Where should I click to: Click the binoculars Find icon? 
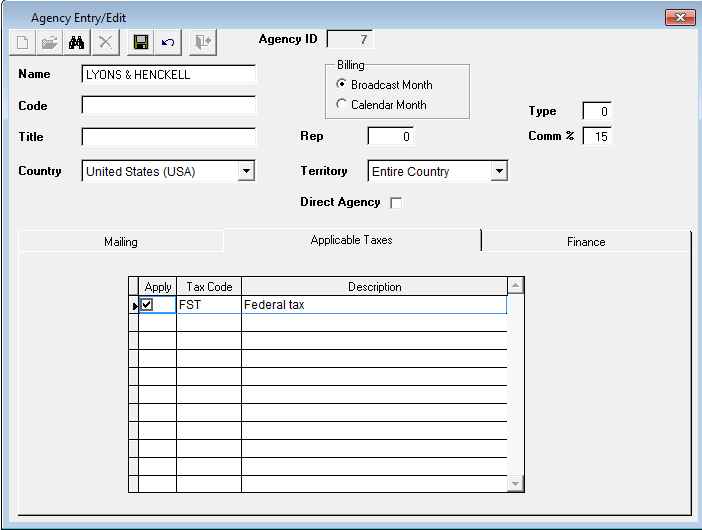(77, 42)
